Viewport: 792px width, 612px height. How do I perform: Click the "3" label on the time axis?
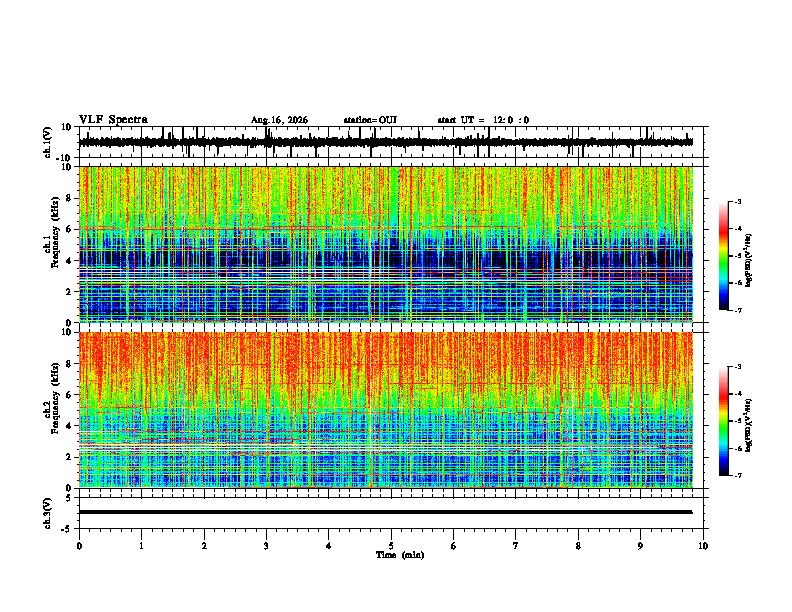pyautogui.click(x=266, y=546)
